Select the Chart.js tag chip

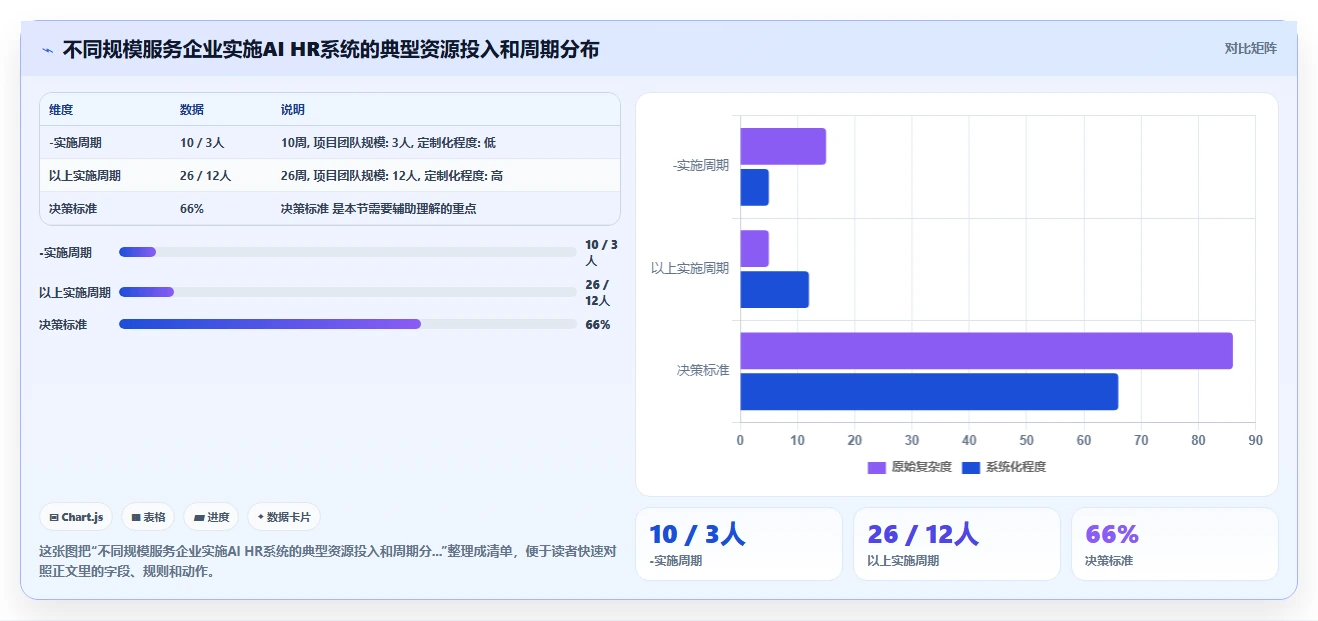76,517
